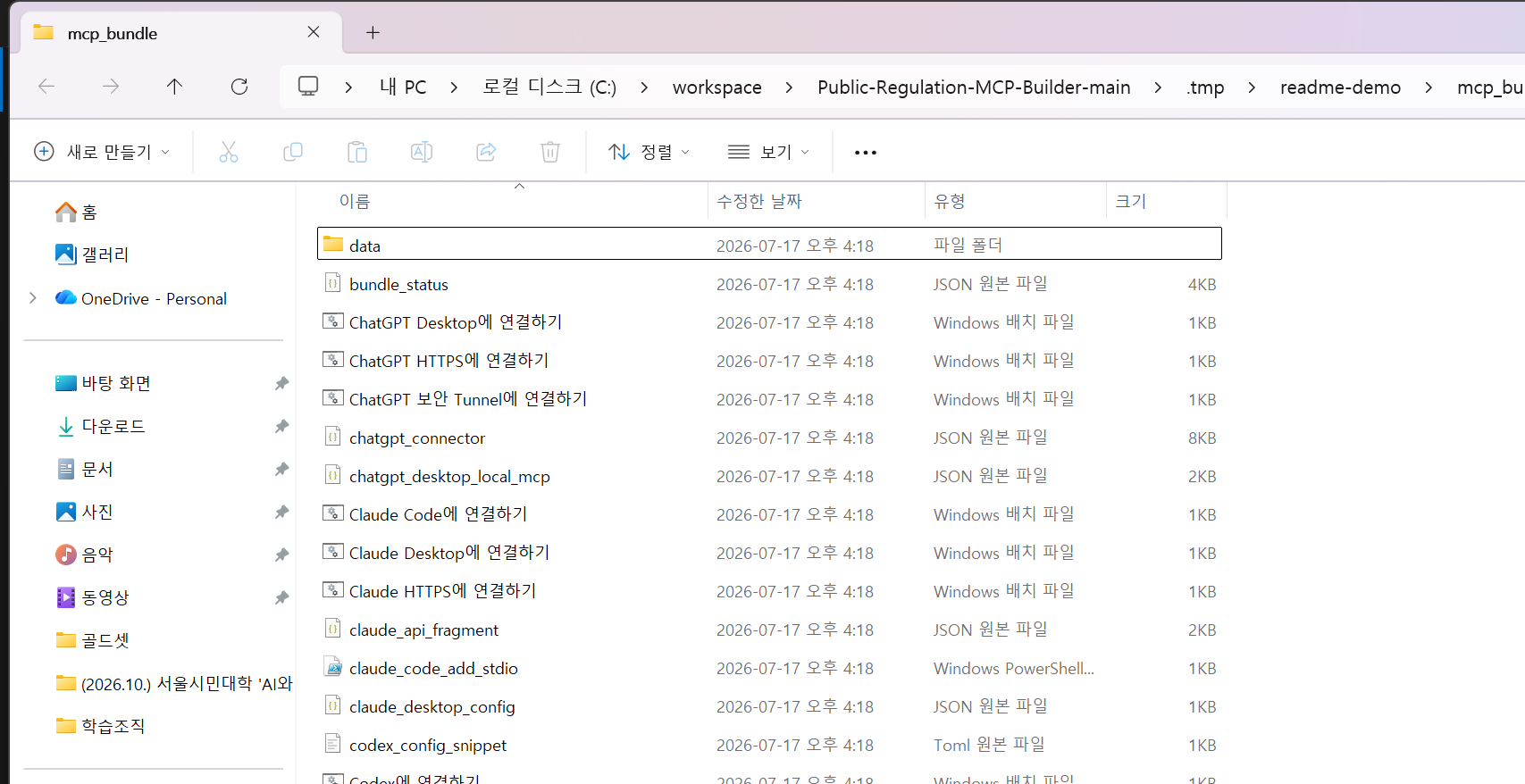1525x784 pixels.
Task: Expand chevron after workspace in address bar
Action: click(789, 88)
